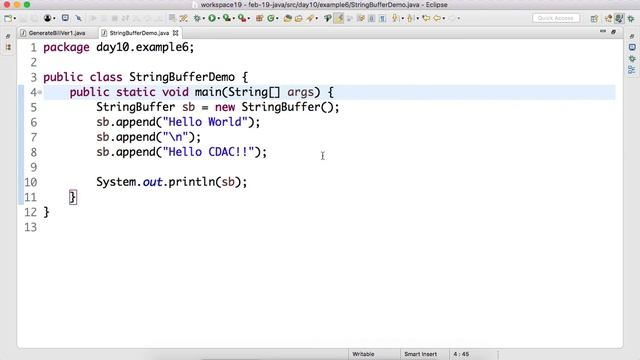Switch to the Java EE perspective
The height and width of the screenshot is (360, 640).
pyautogui.click(x=609, y=19)
